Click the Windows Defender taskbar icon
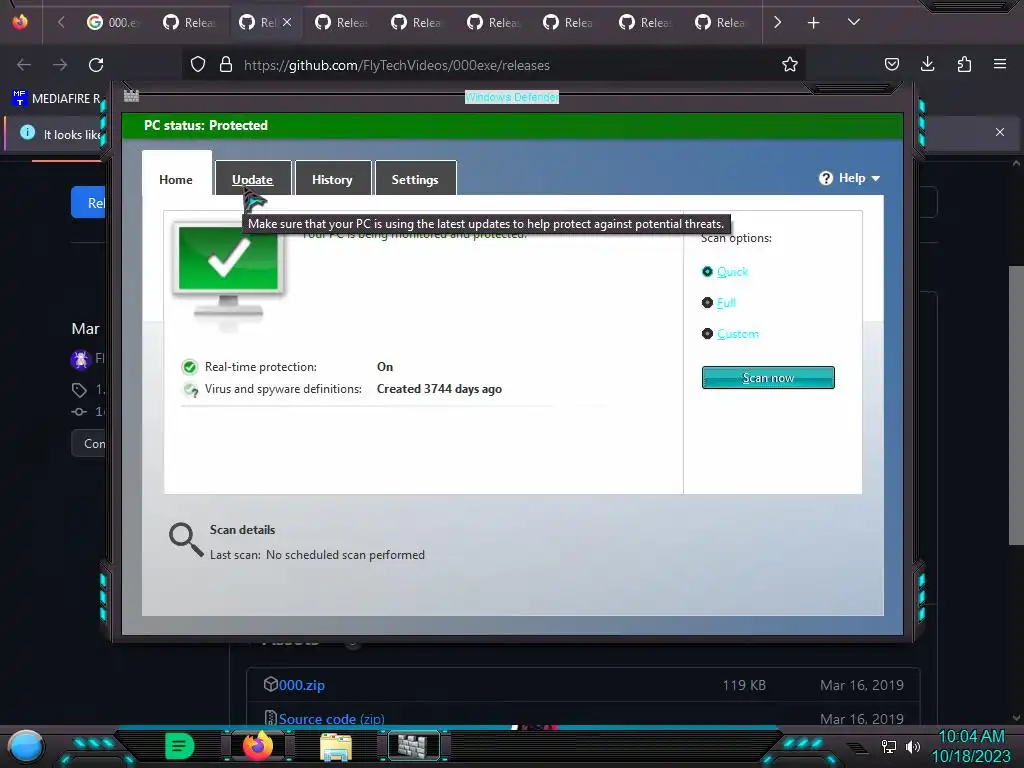Viewport: 1024px width, 768px height. [413, 746]
